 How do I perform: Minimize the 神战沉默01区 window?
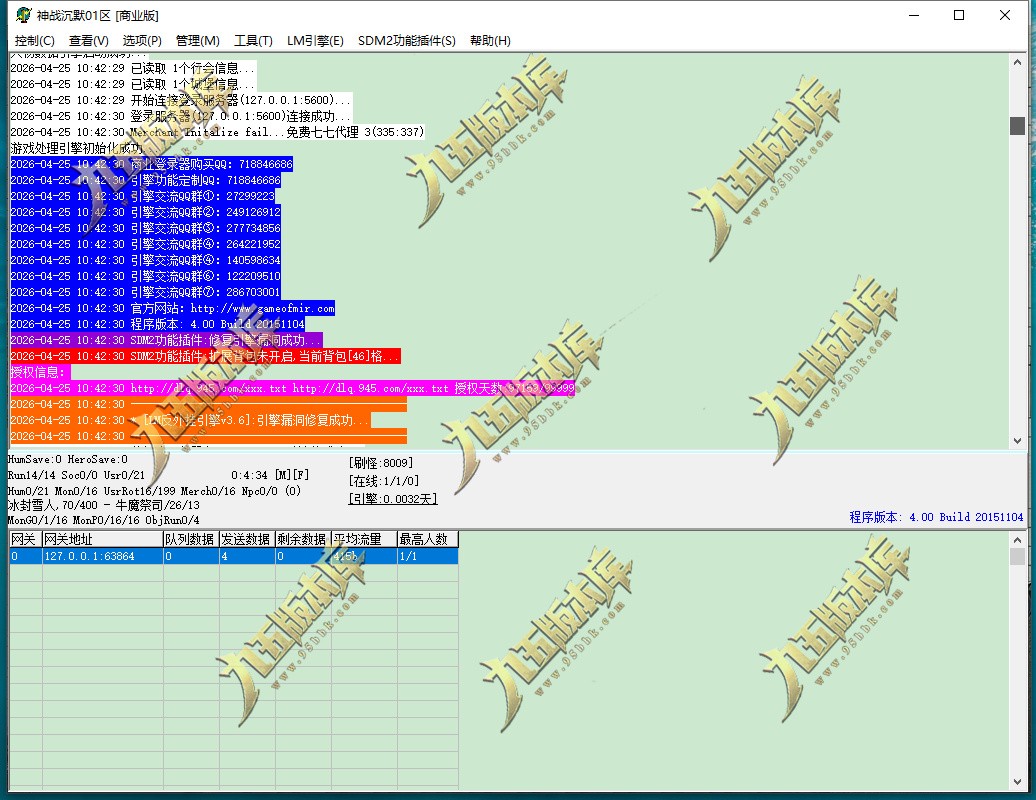tap(914, 15)
